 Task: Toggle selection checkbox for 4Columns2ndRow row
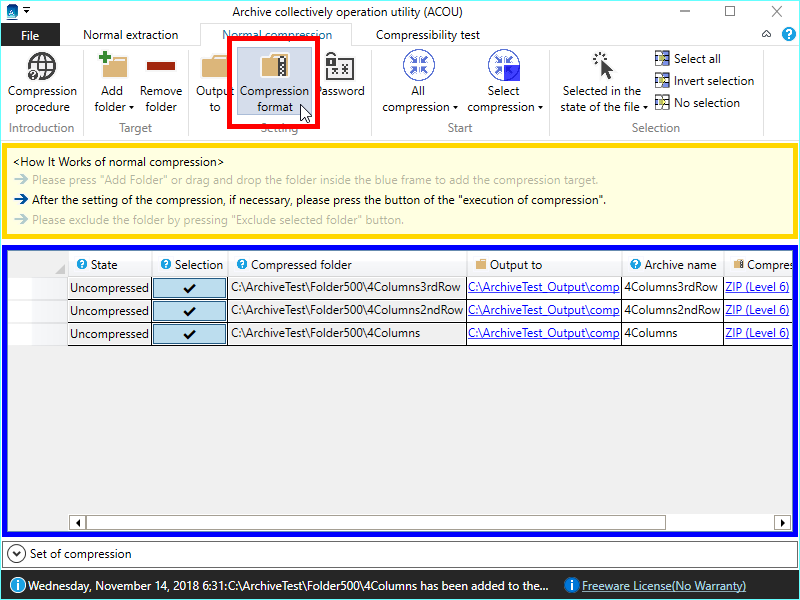190,310
